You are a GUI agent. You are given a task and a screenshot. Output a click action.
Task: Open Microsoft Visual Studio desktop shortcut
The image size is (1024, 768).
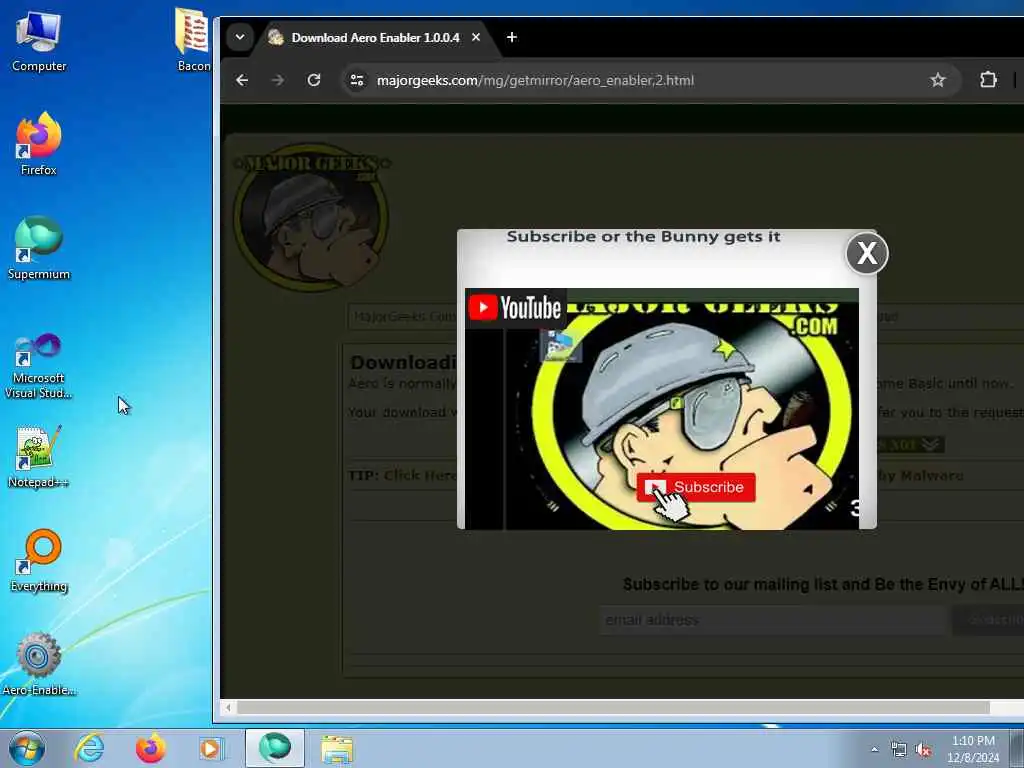pos(39,364)
